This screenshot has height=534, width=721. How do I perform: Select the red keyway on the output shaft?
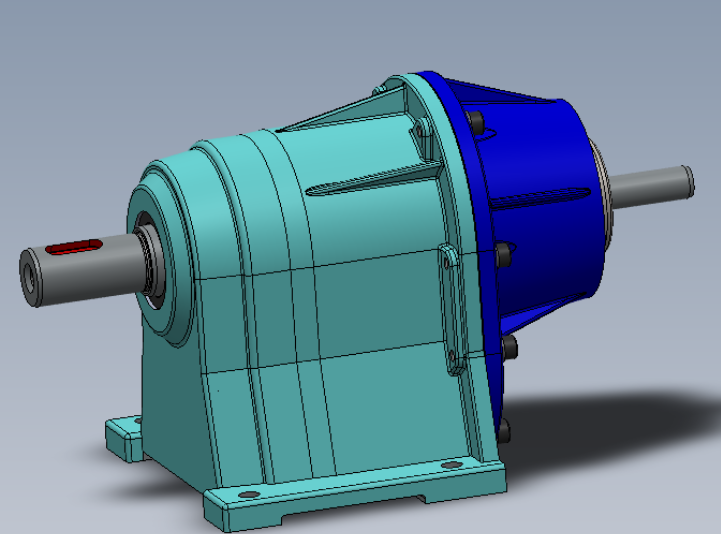pyautogui.click(x=74, y=247)
